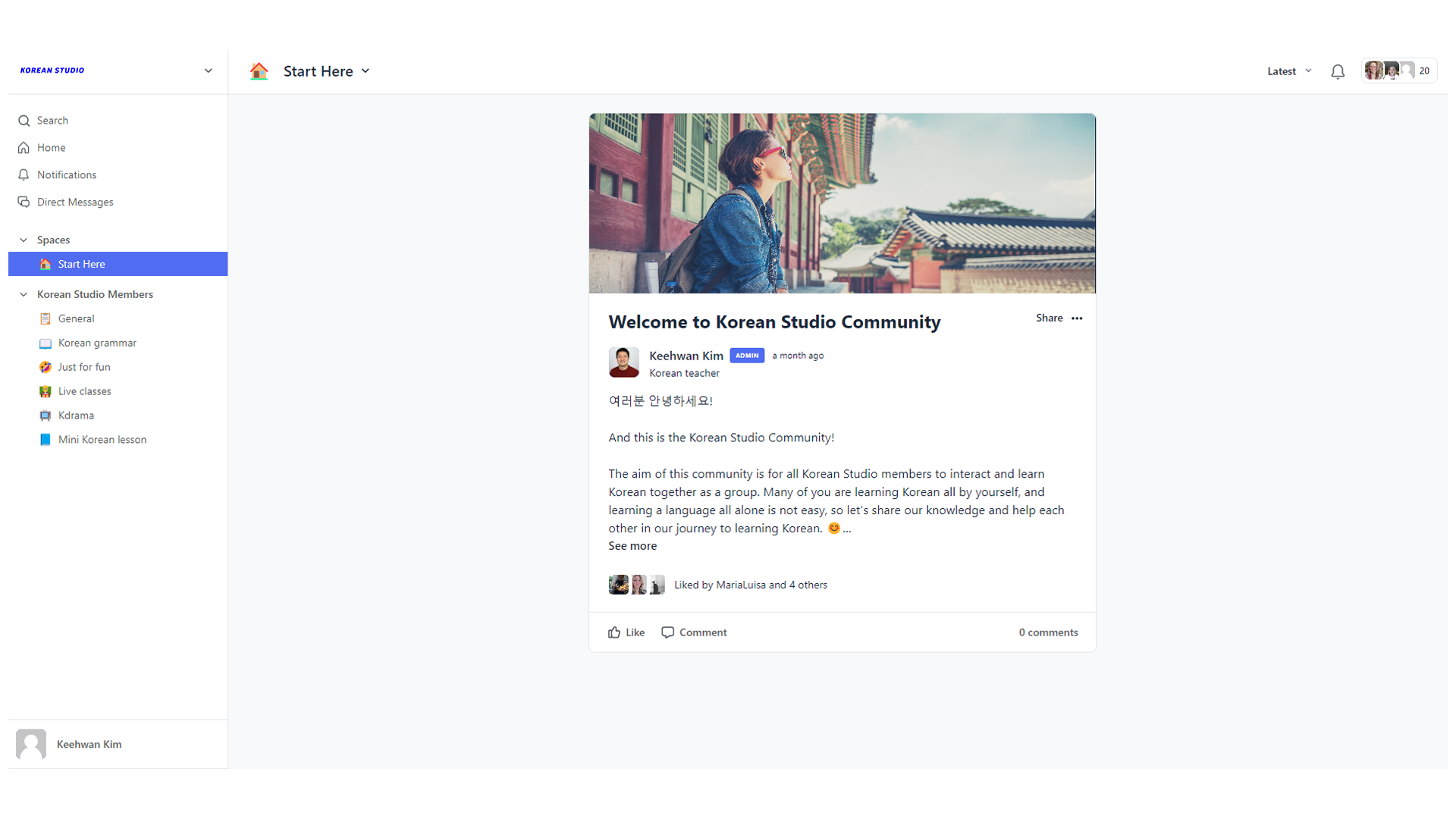Select the Start Here space

pyautogui.click(x=118, y=264)
